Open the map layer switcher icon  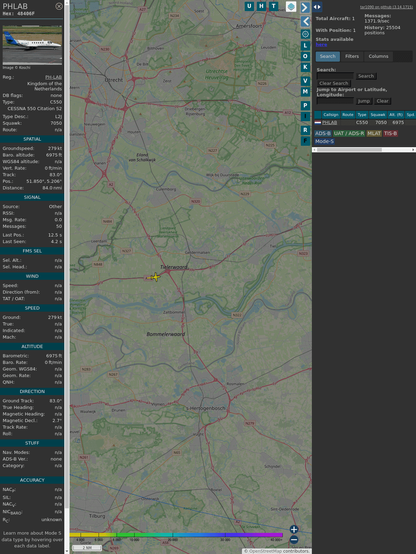pos(291,6)
